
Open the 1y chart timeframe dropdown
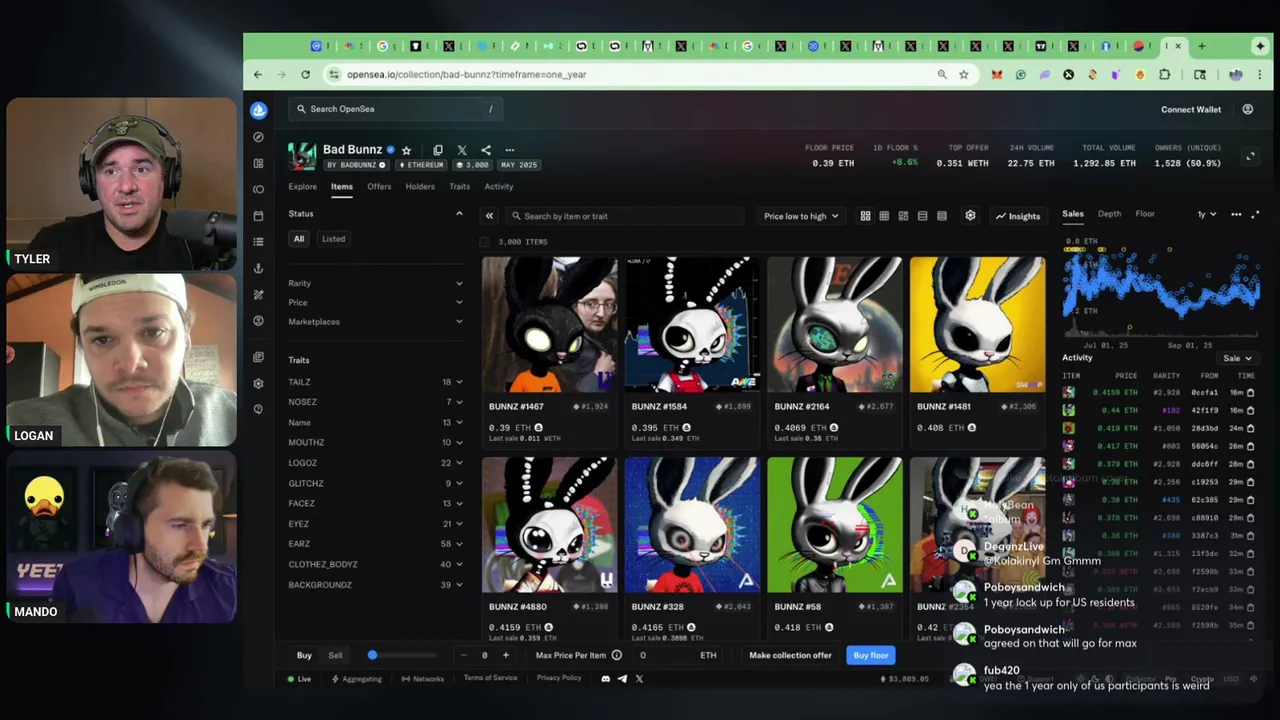(1207, 214)
